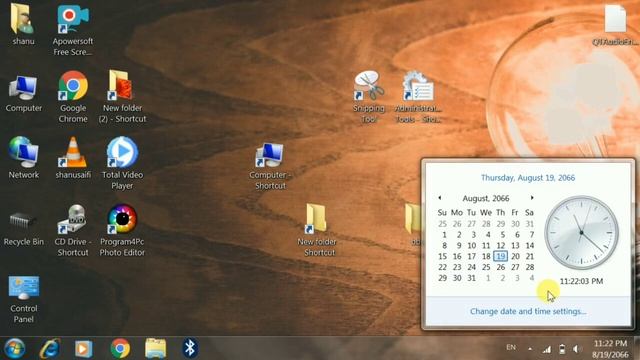Select August 31 in the calendar

click(471, 278)
